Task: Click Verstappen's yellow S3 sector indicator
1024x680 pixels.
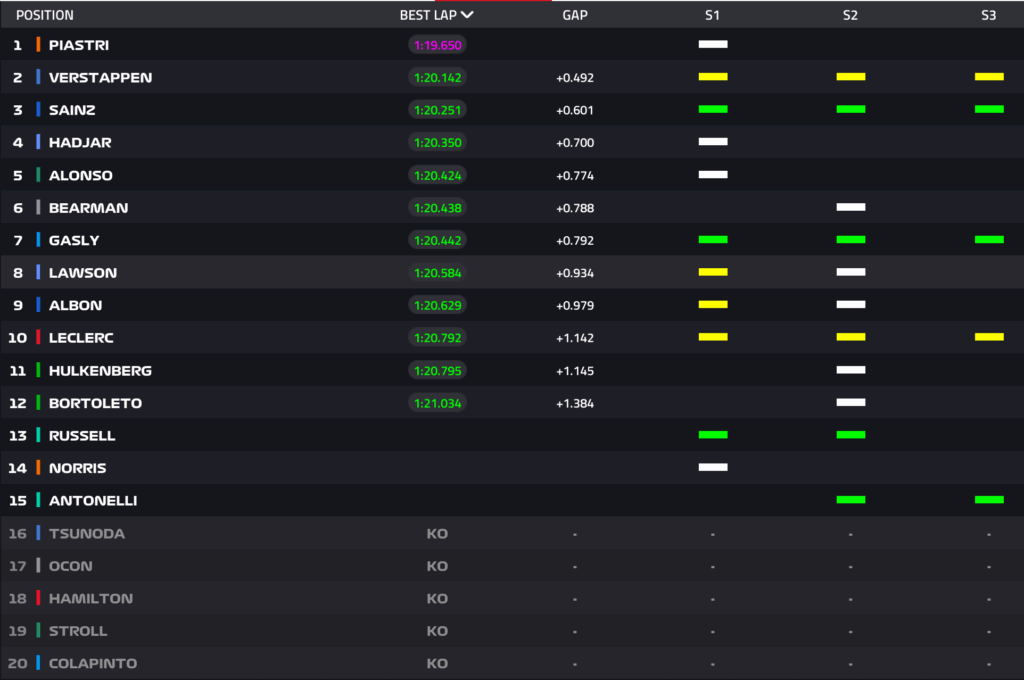Action: [x=988, y=77]
